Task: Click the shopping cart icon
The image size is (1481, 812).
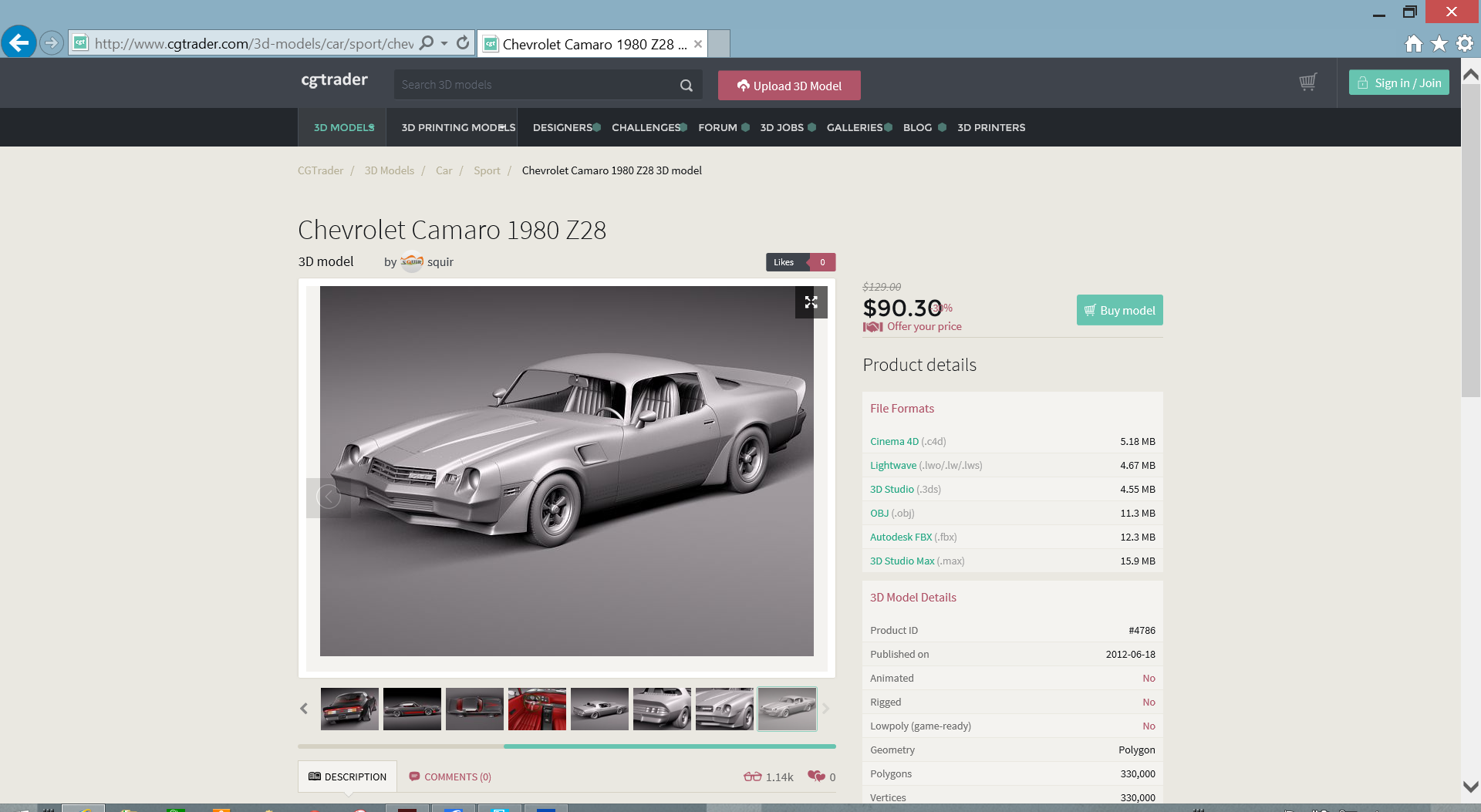Action: tap(1307, 83)
